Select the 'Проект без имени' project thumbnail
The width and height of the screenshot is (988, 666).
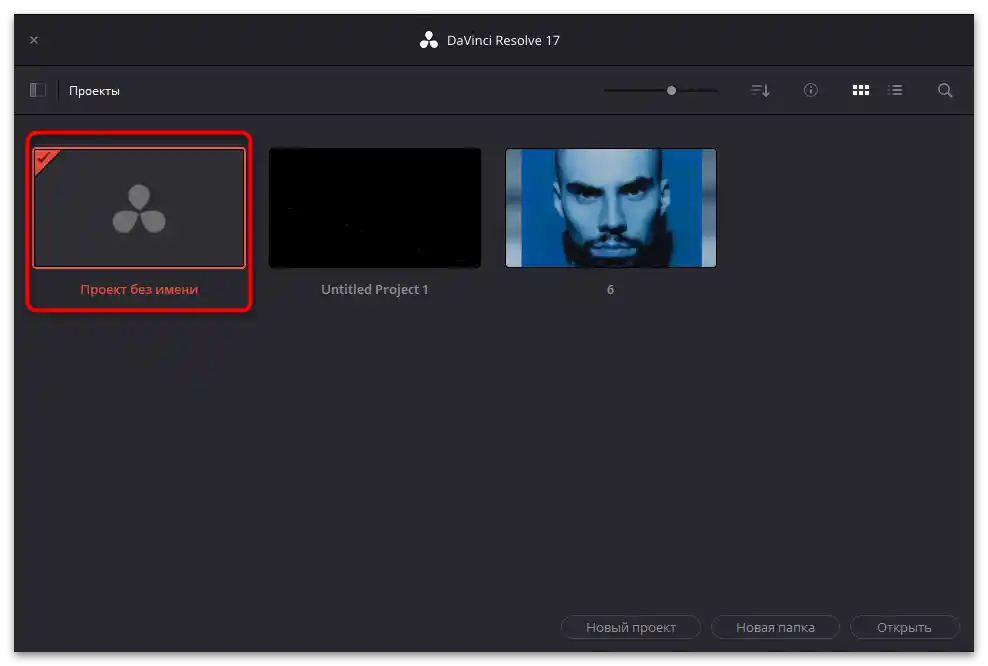pos(139,208)
